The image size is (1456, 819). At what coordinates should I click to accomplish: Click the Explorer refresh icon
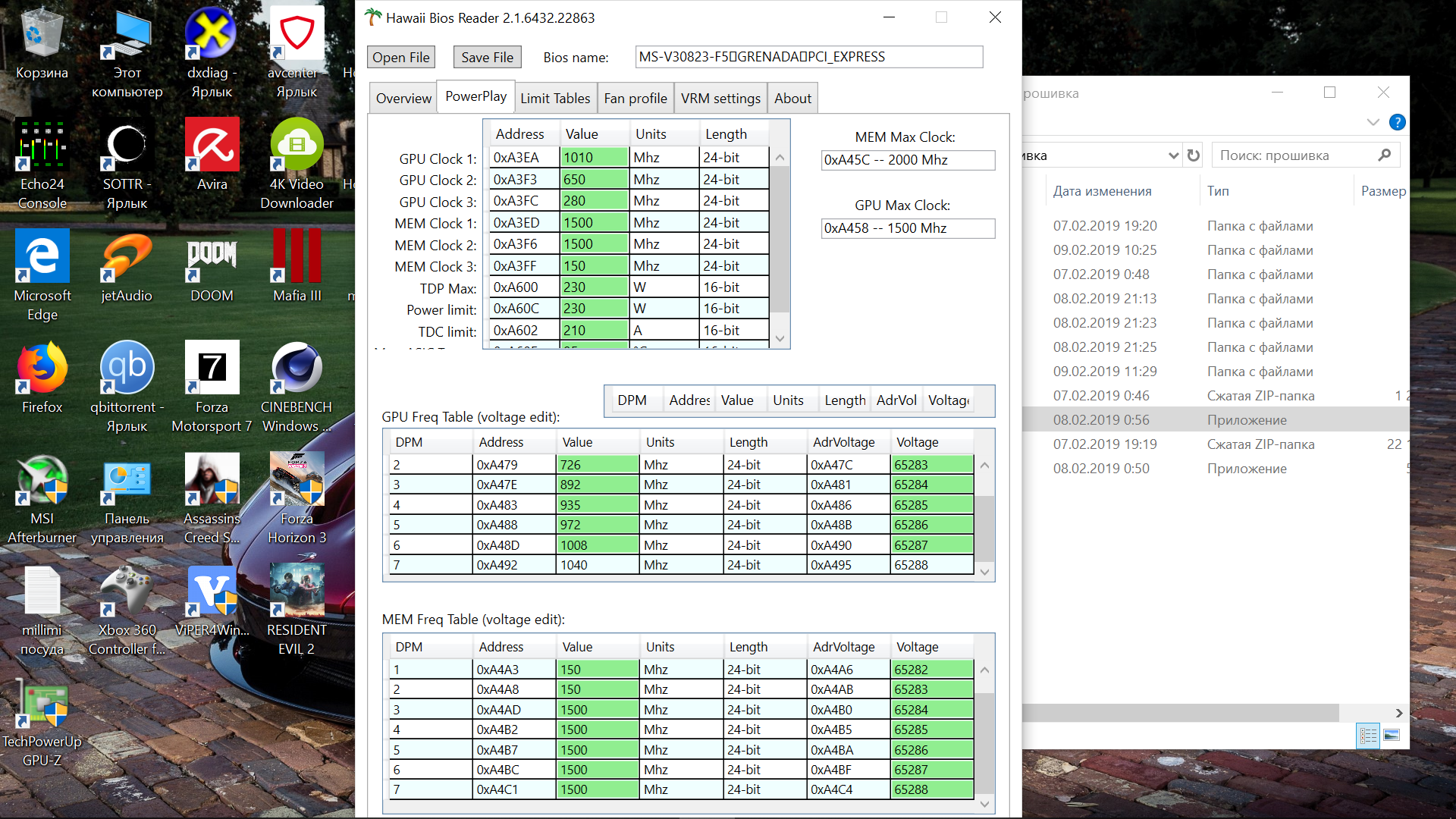tap(1194, 155)
